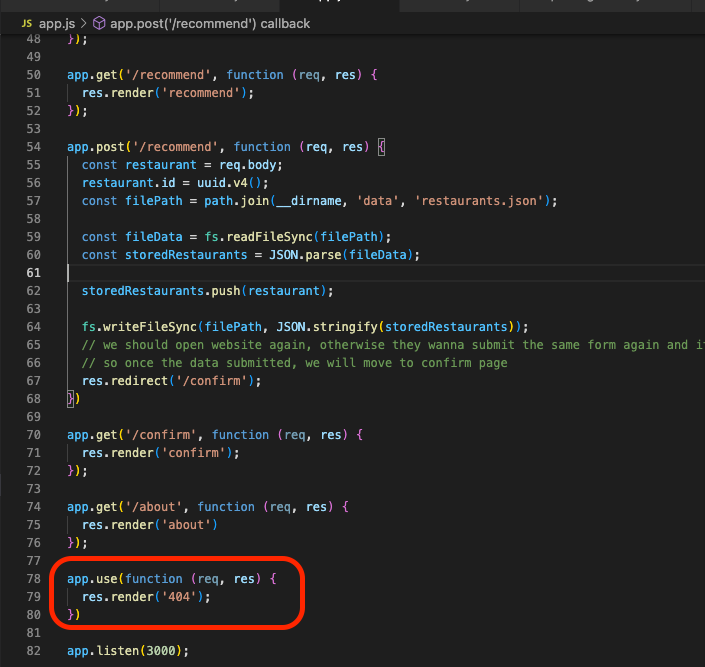Screen dimensions: 705x667
Task: Click line number 61 in the gutter
Action: click(33, 273)
